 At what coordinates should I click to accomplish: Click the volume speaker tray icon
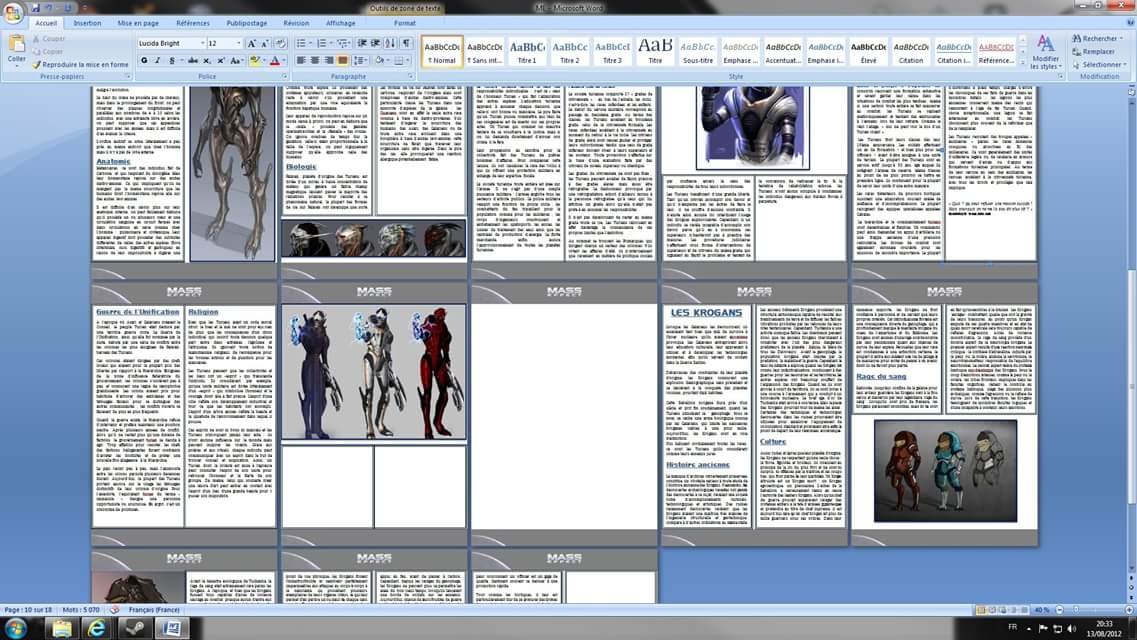[1072, 628]
